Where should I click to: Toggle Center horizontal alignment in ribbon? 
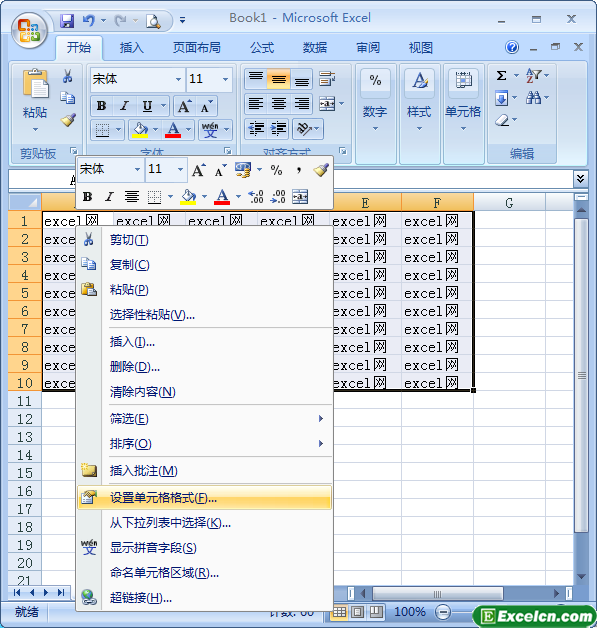tap(279, 104)
